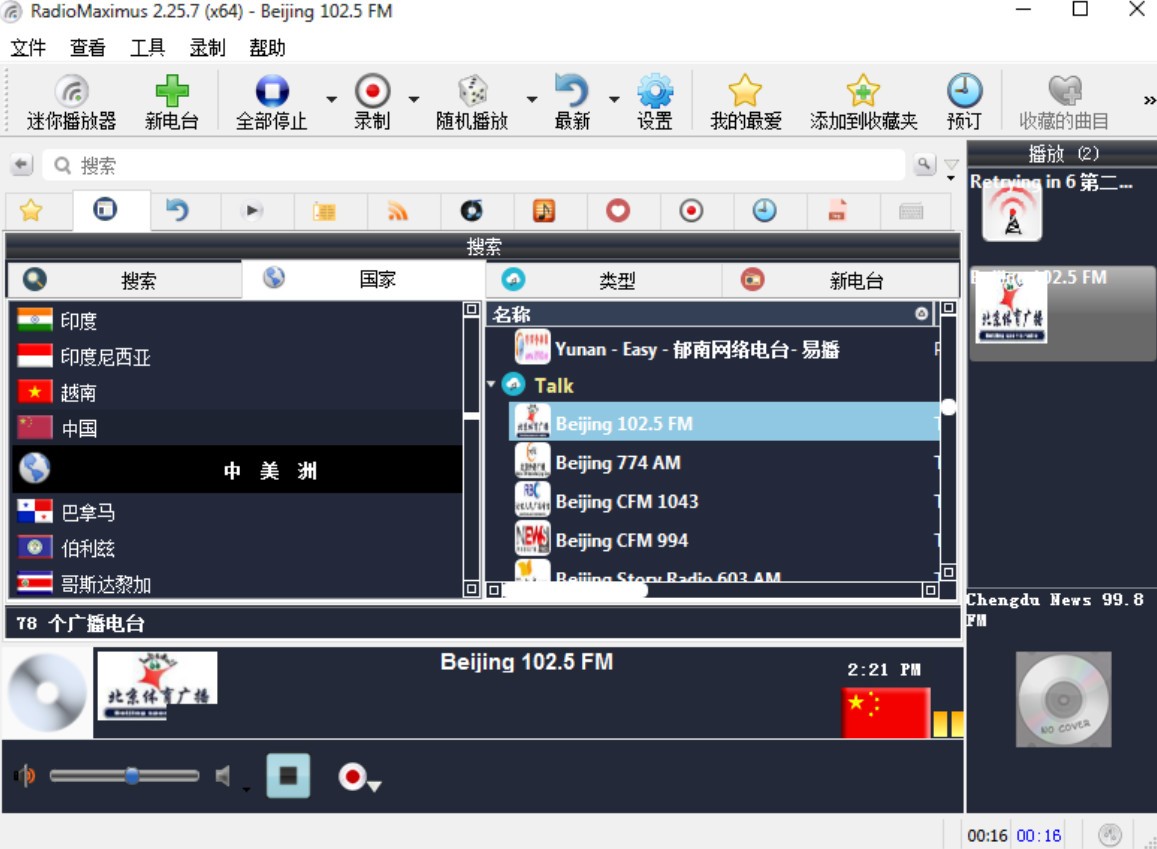
Task: Click the Beijing 102.5 FM player thumbnail
Action: tap(157, 685)
